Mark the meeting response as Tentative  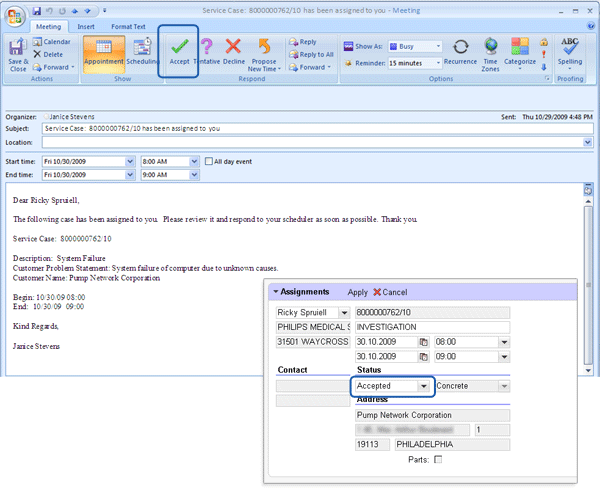(207, 50)
